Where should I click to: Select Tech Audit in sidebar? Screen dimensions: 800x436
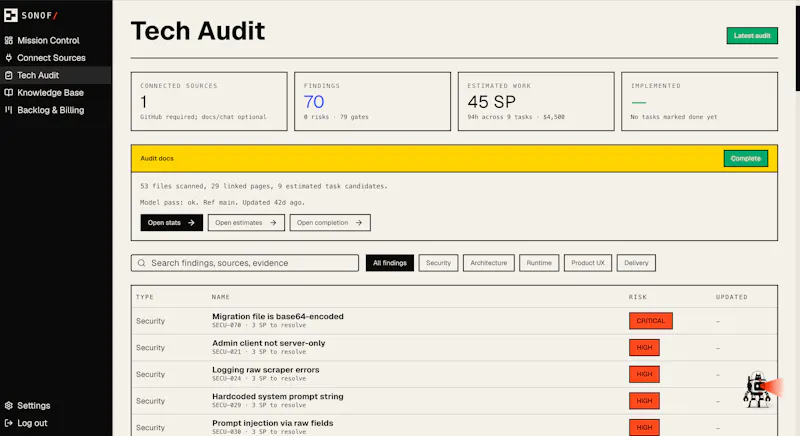tap(56, 75)
